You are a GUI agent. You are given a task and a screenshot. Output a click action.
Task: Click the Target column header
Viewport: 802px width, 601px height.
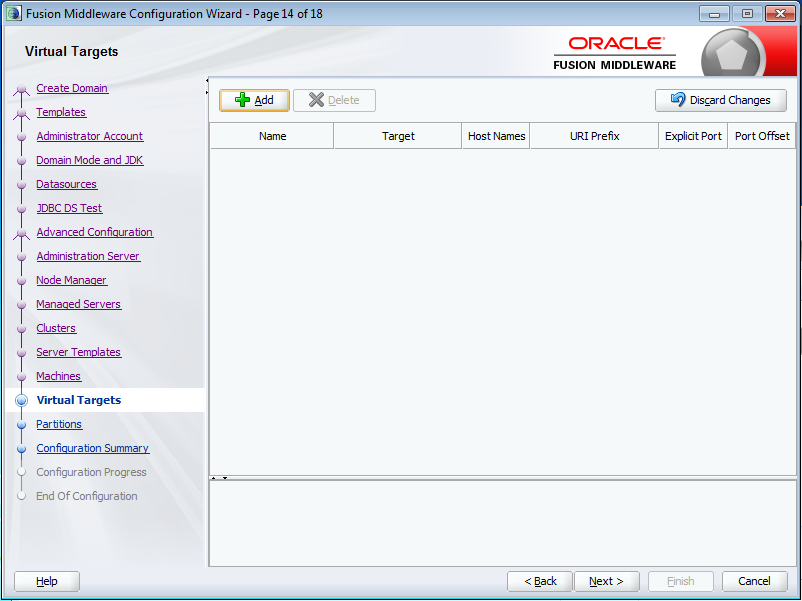point(398,136)
